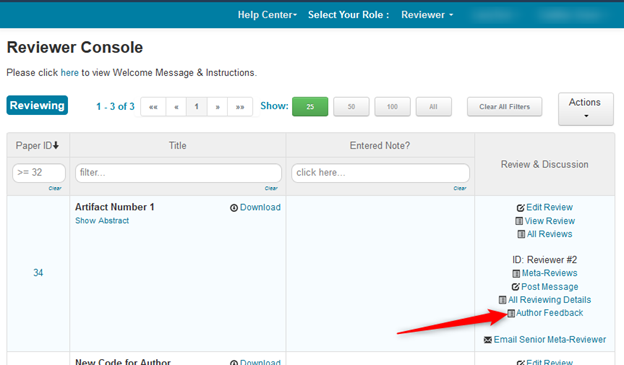Screen dimensions: 624x365
Task: Clear the Title filter
Action: pos(271,188)
